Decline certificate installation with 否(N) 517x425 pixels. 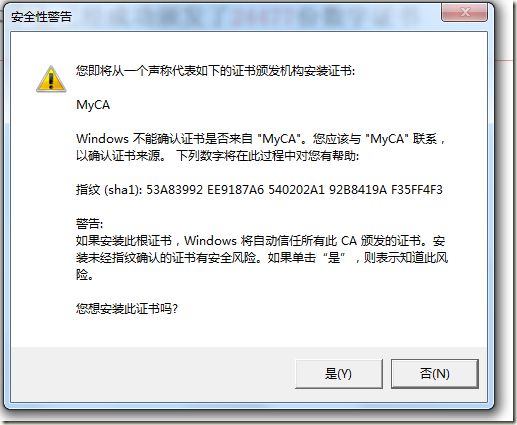click(435, 374)
